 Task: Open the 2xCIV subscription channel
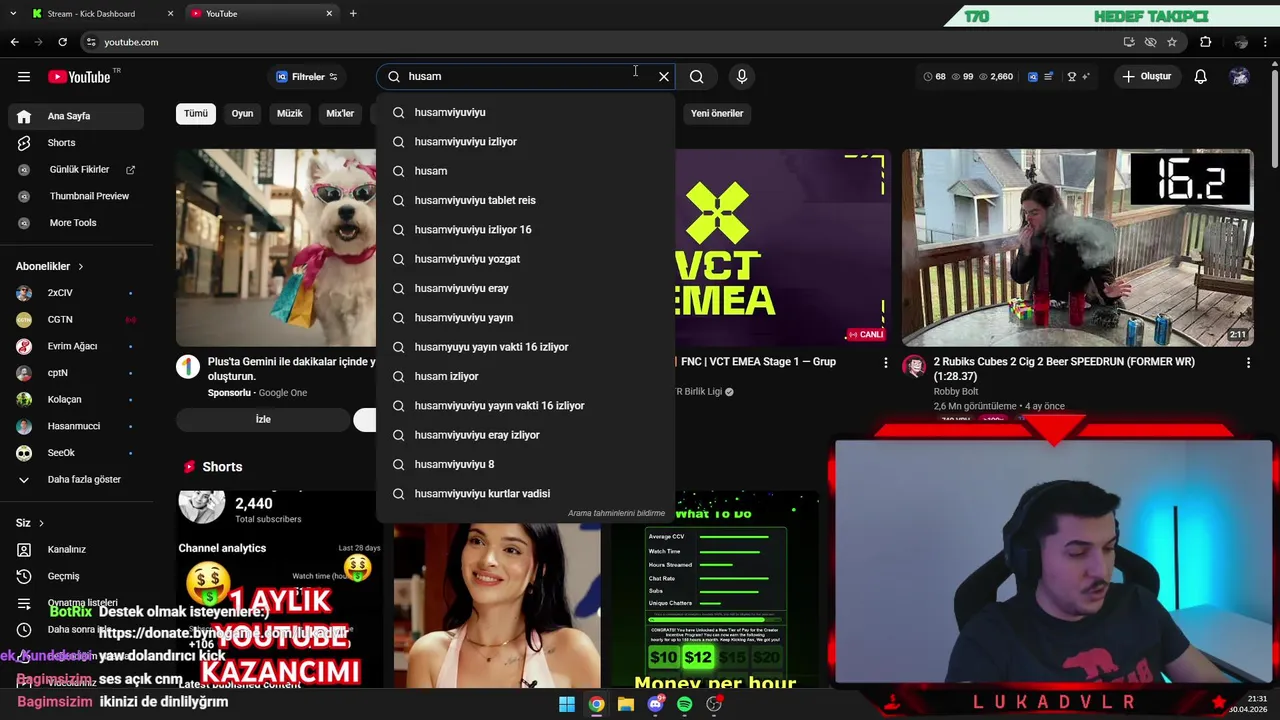pyautogui.click(x=76, y=293)
